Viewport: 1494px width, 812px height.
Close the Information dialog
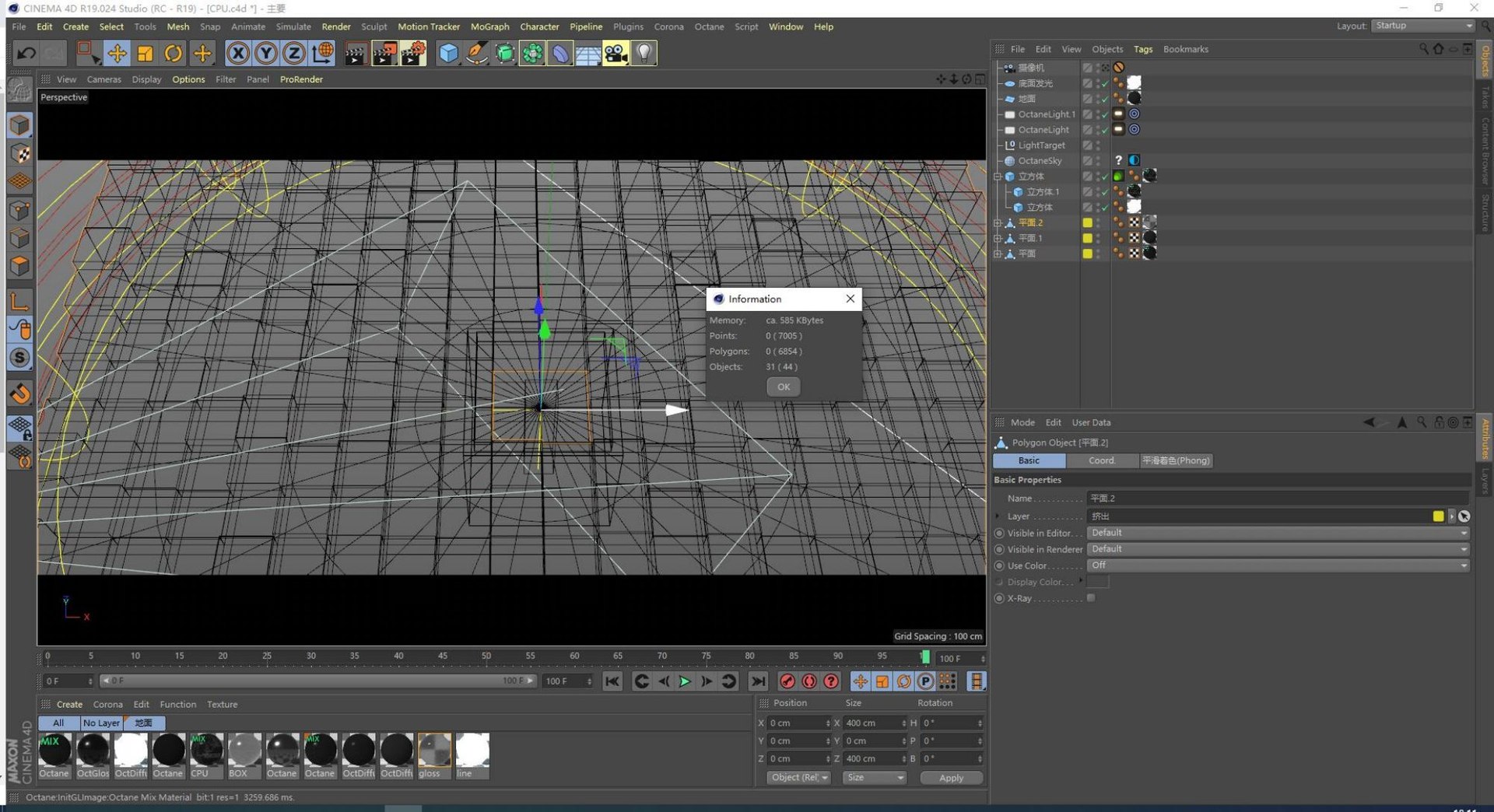[x=850, y=299]
